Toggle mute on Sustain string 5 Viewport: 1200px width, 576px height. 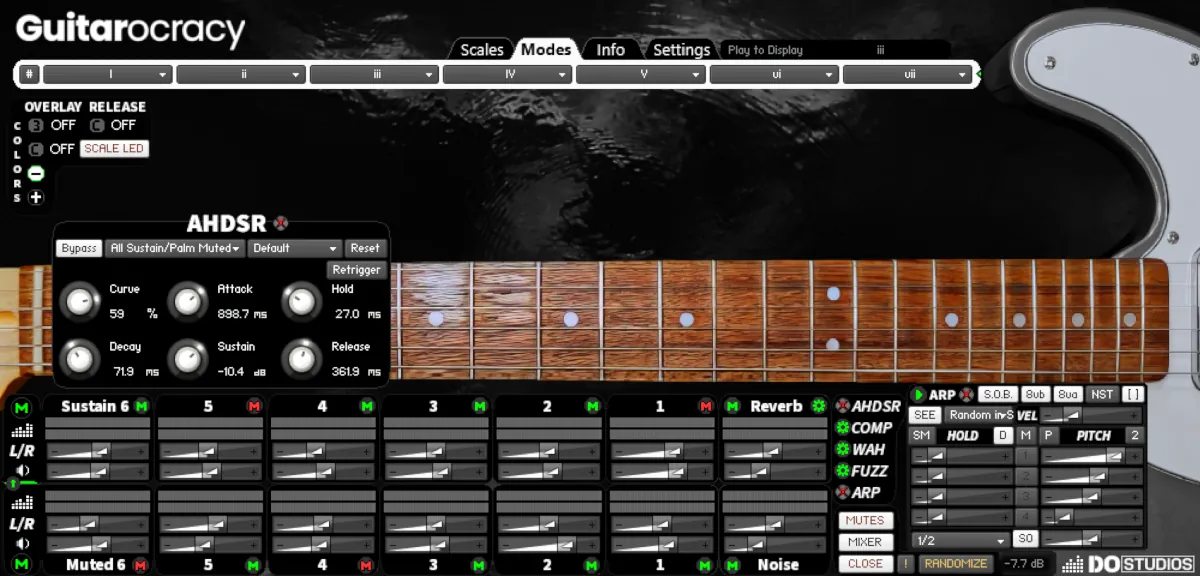click(254, 406)
